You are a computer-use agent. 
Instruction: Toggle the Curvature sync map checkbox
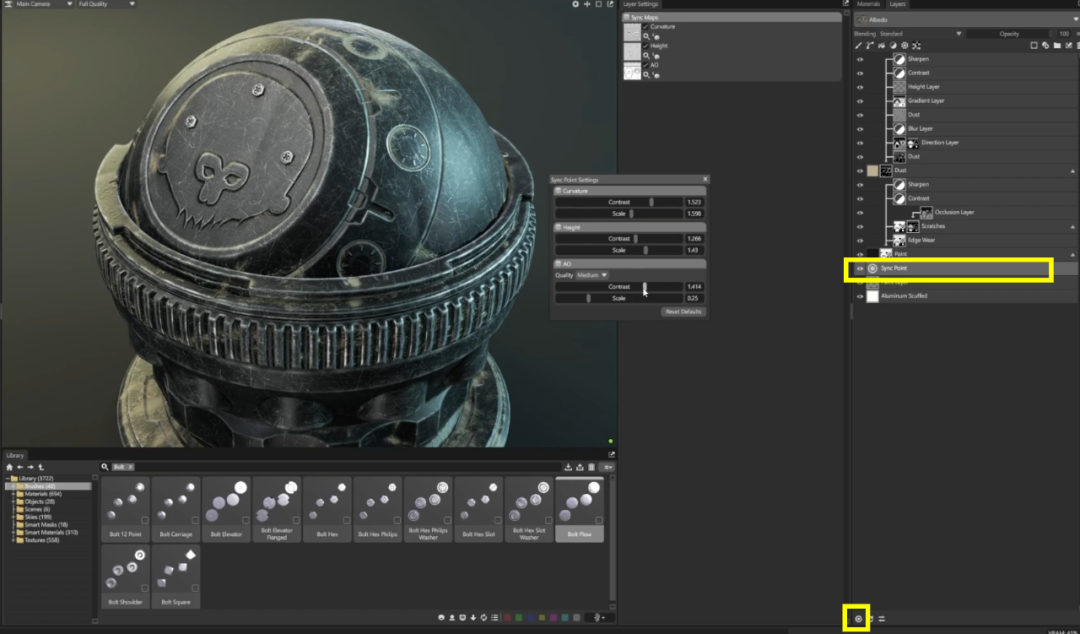(x=645, y=27)
